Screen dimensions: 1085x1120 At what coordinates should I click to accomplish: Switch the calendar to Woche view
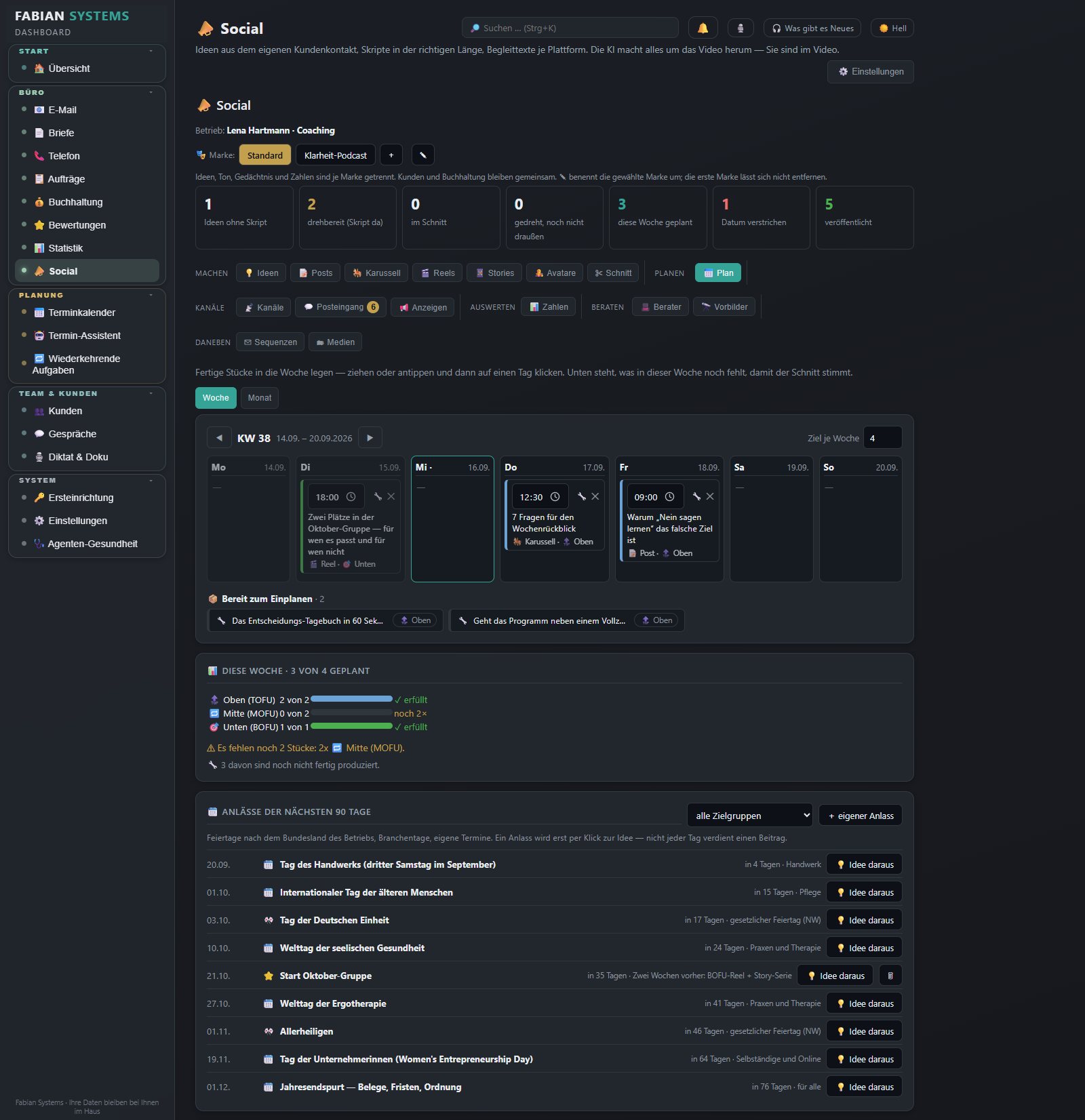(216, 397)
